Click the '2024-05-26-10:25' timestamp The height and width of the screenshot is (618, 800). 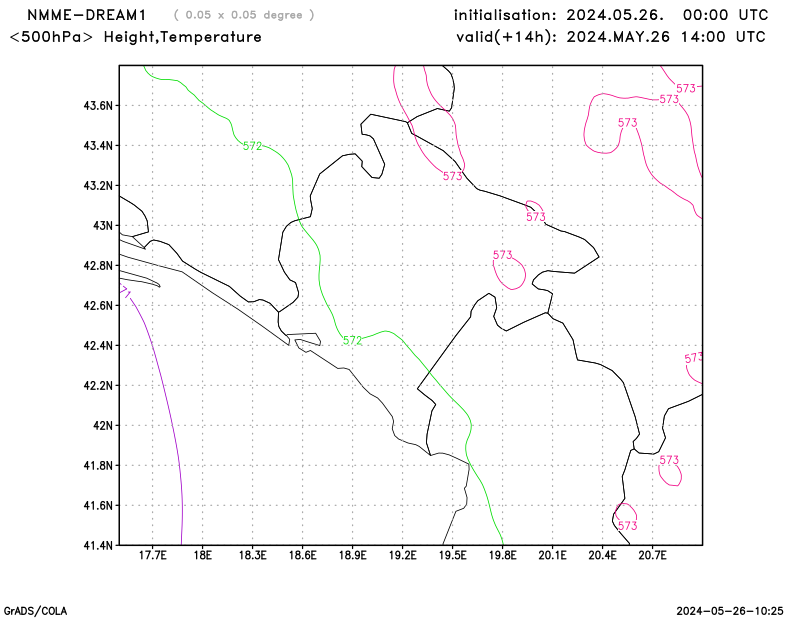point(730,611)
